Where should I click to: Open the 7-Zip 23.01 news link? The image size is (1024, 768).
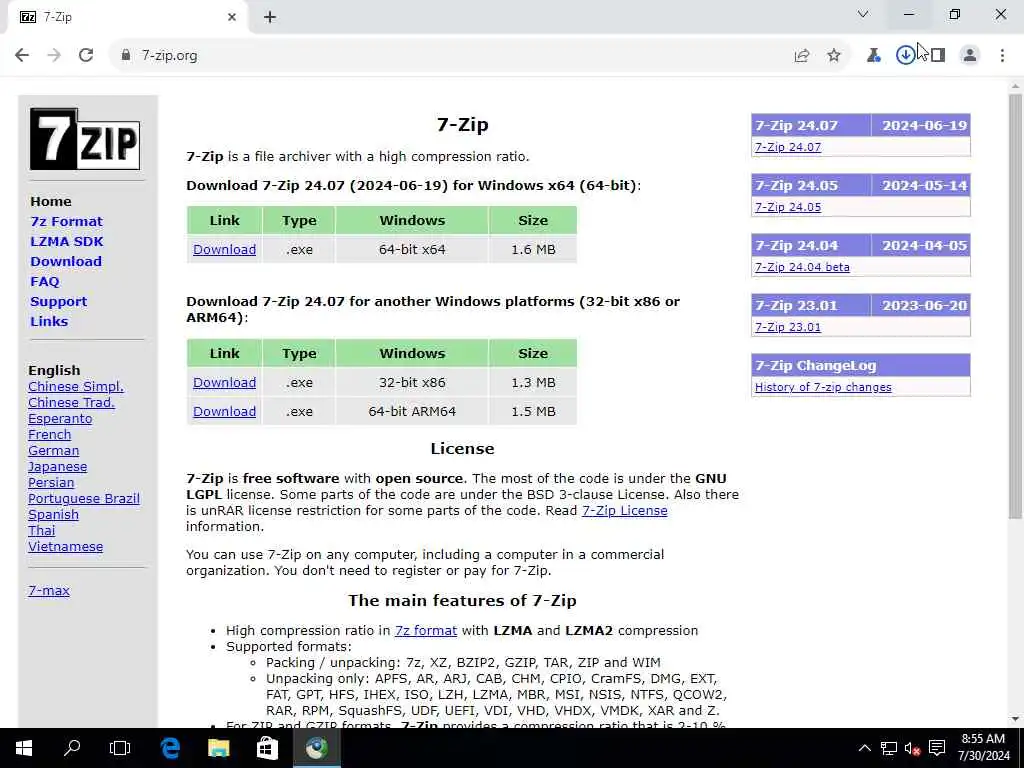[x=788, y=327]
